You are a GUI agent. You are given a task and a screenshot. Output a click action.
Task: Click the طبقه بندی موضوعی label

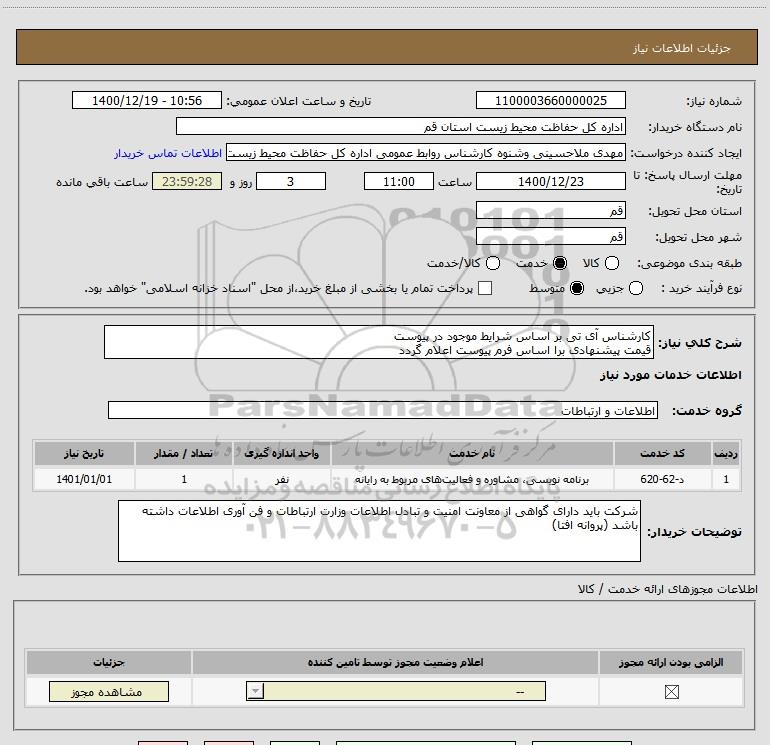689,263
